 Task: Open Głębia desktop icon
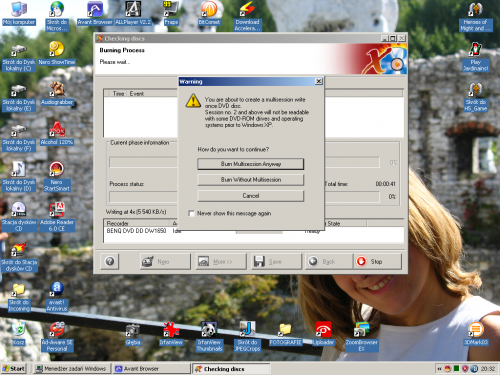[x=133, y=333]
